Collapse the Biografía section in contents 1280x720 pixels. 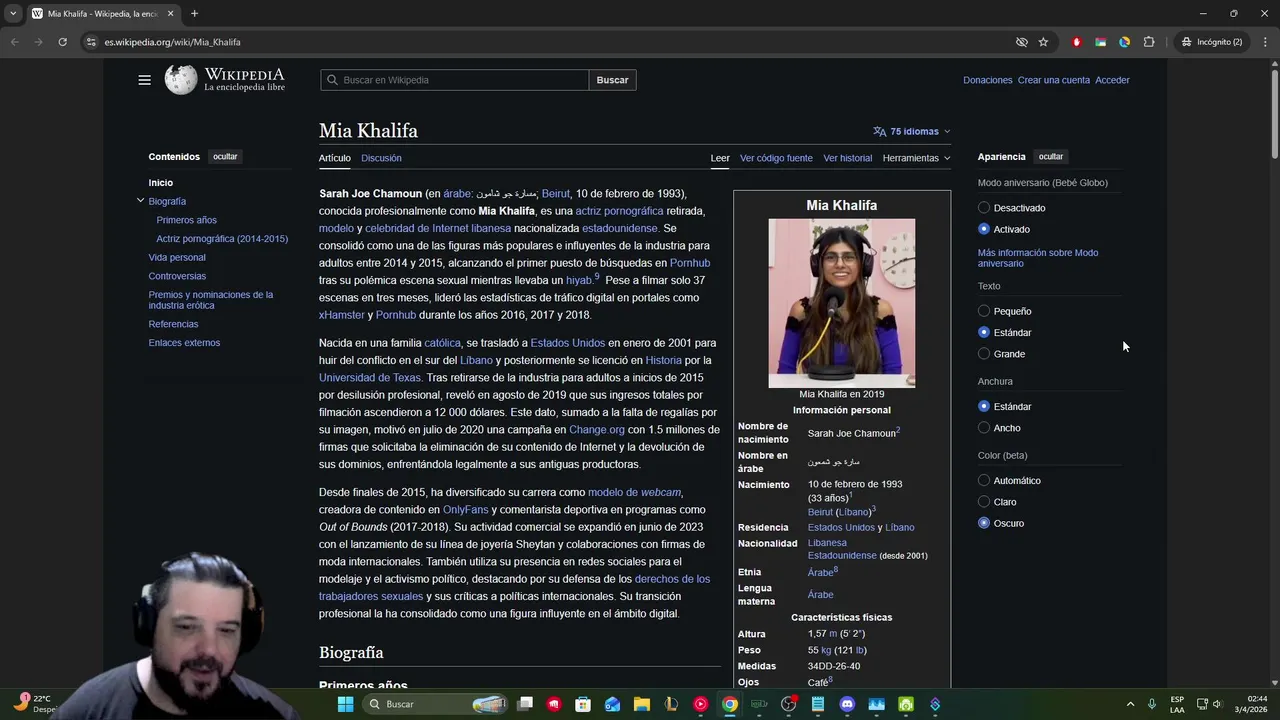click(x=140, y=201)
